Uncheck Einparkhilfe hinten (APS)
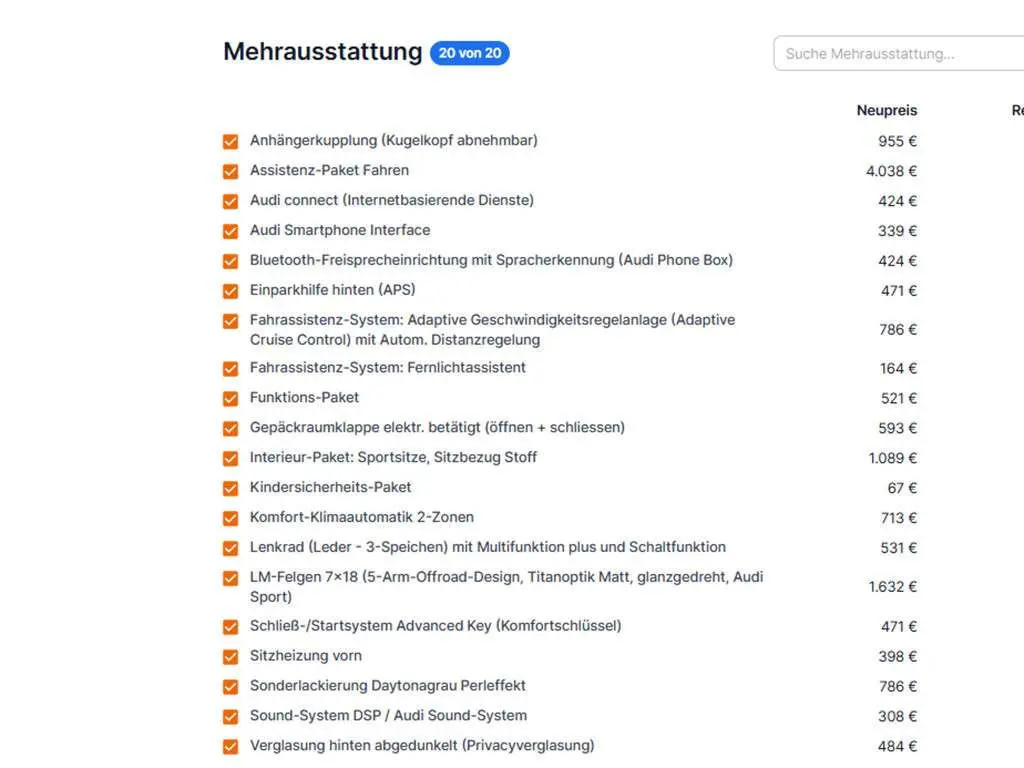 pos(231,292)
